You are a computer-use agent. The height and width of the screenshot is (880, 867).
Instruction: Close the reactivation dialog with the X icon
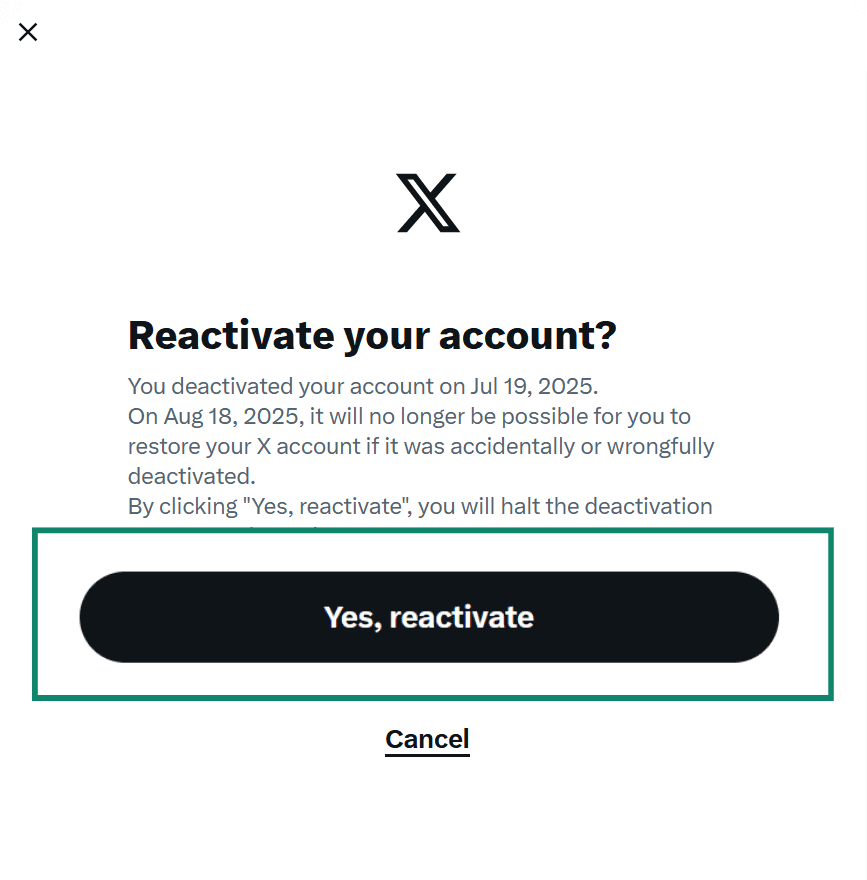coord(27,32)
